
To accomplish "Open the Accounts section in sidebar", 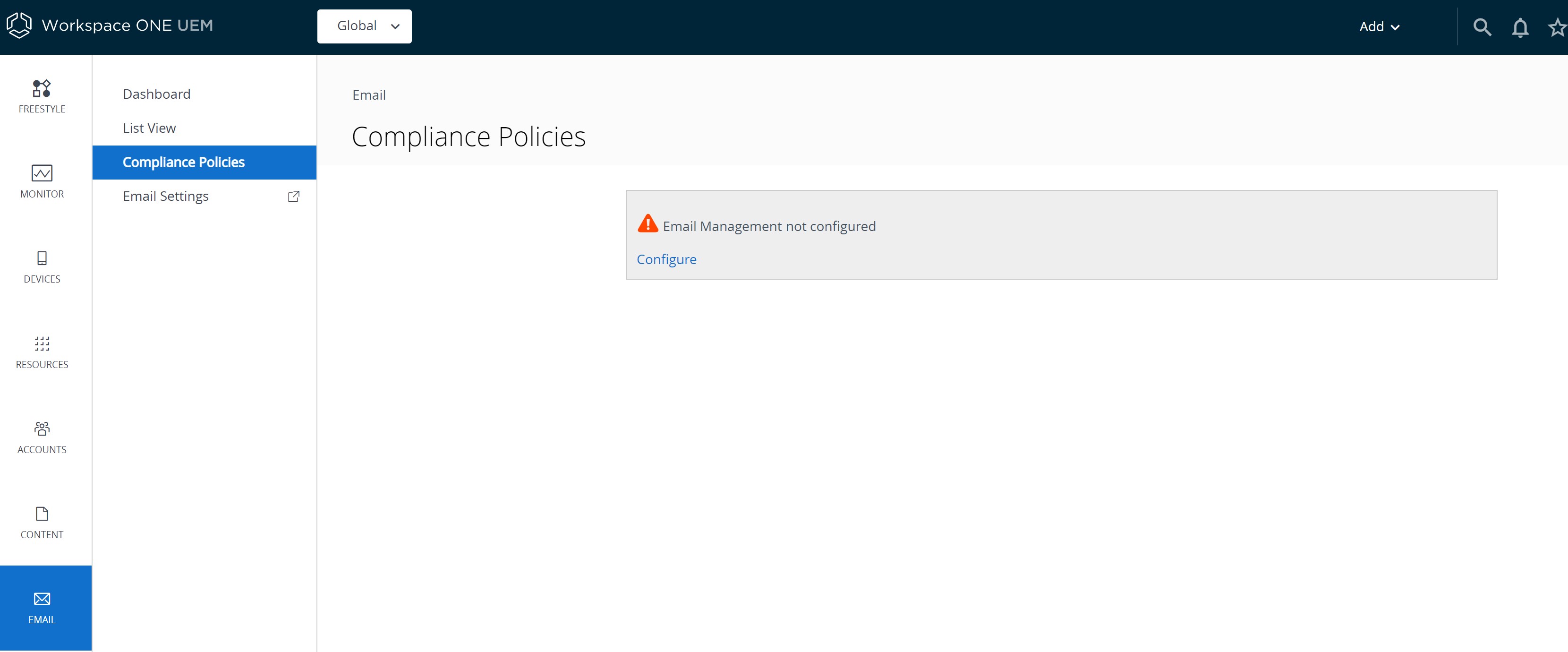I will [x=42, y=437].
